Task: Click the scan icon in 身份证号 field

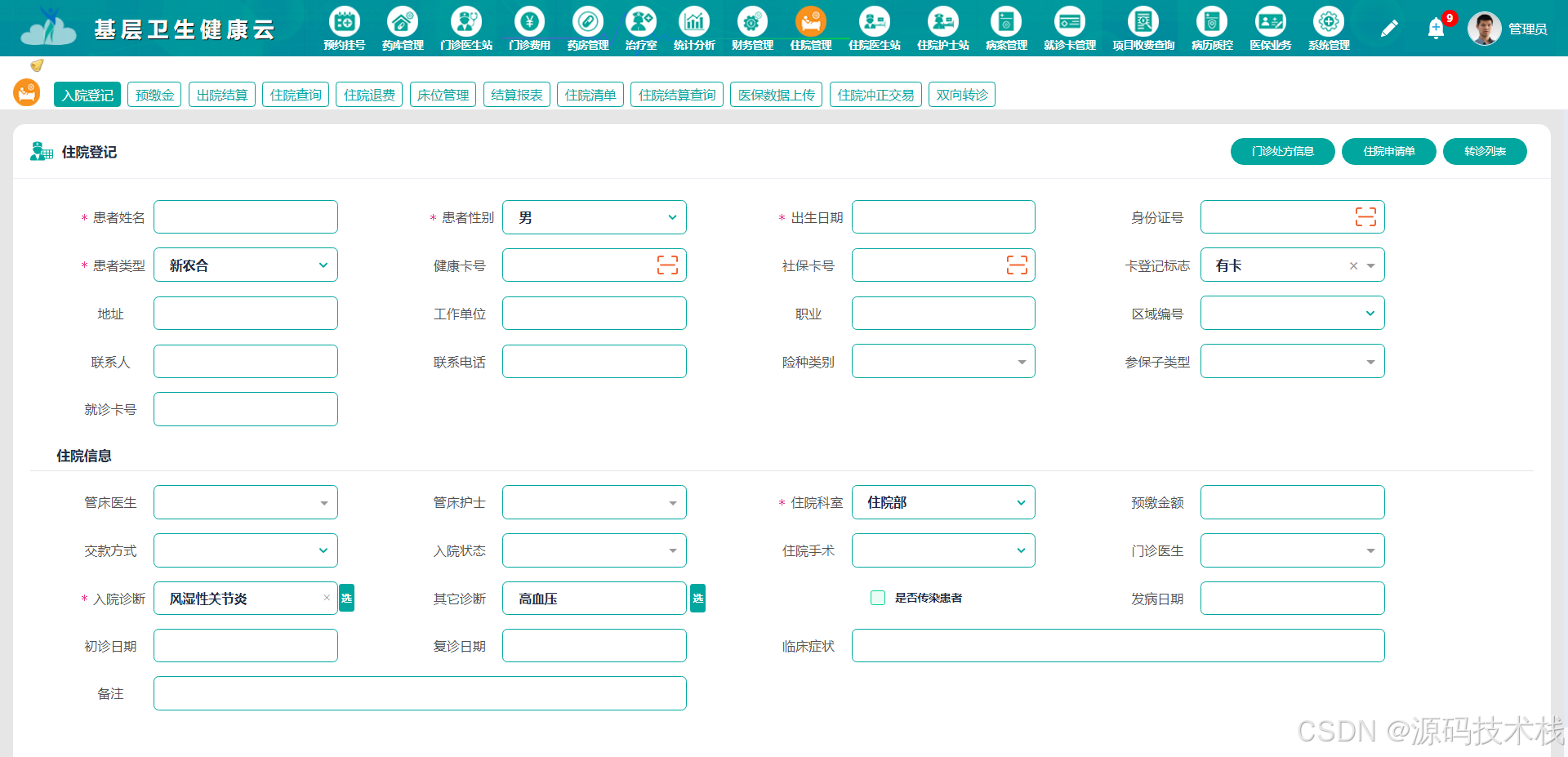Action: (x=1365, y=216)
